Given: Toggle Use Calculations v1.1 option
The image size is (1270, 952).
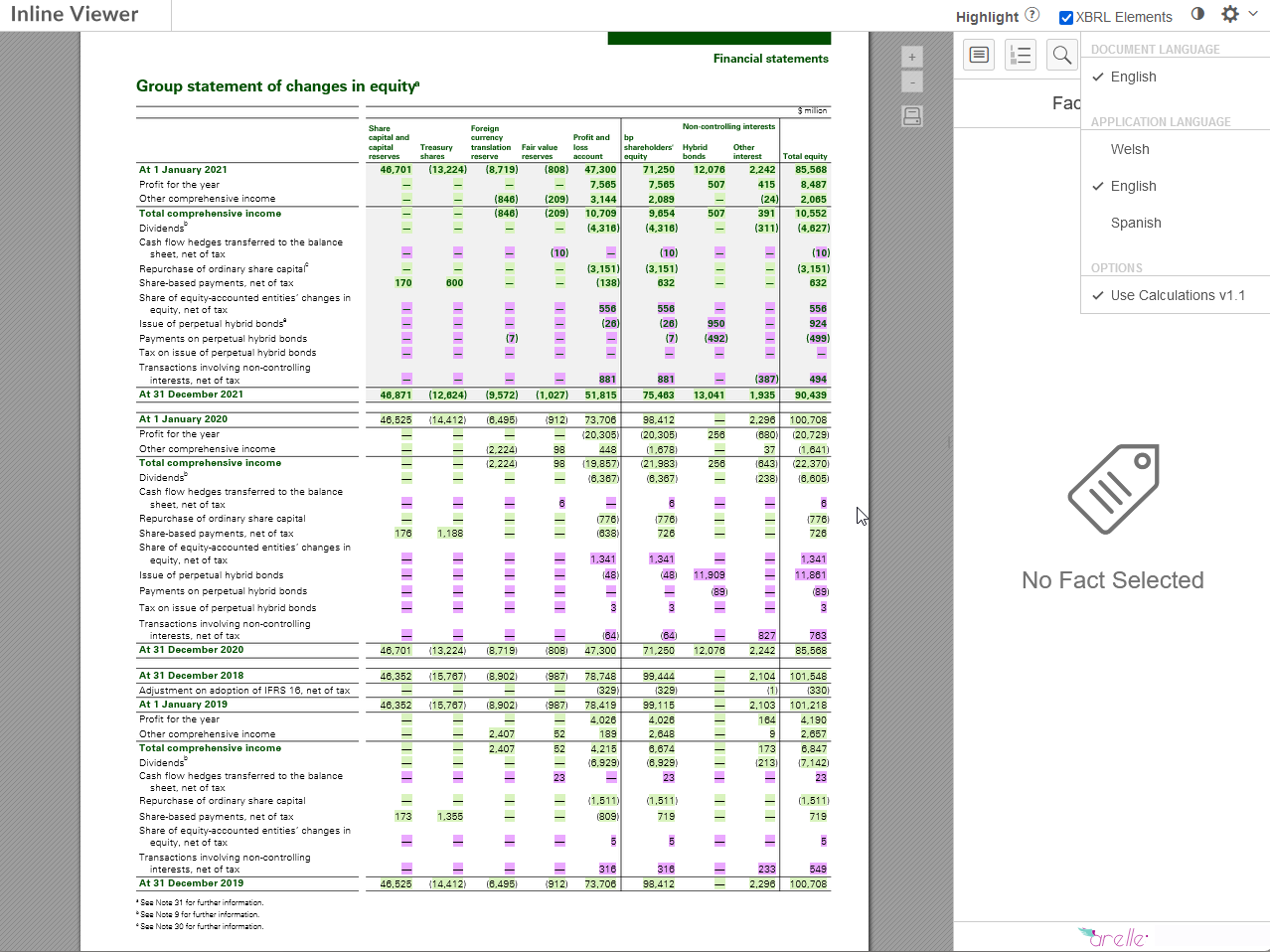Looking at the screenshot, I should (x=1176, y=295).
